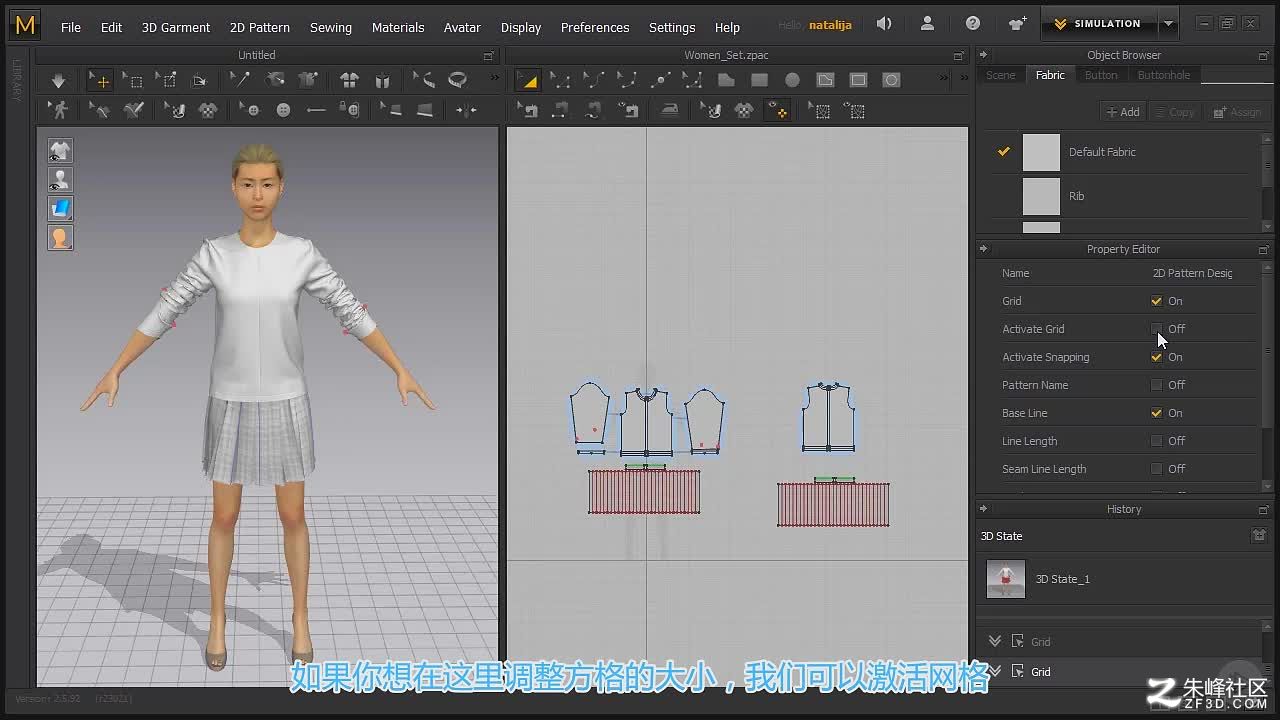Screen dimensions: 1280x720
Task: Enable the Line Length checkbox
Action: pyautogui.click(x=1157, y=441)
